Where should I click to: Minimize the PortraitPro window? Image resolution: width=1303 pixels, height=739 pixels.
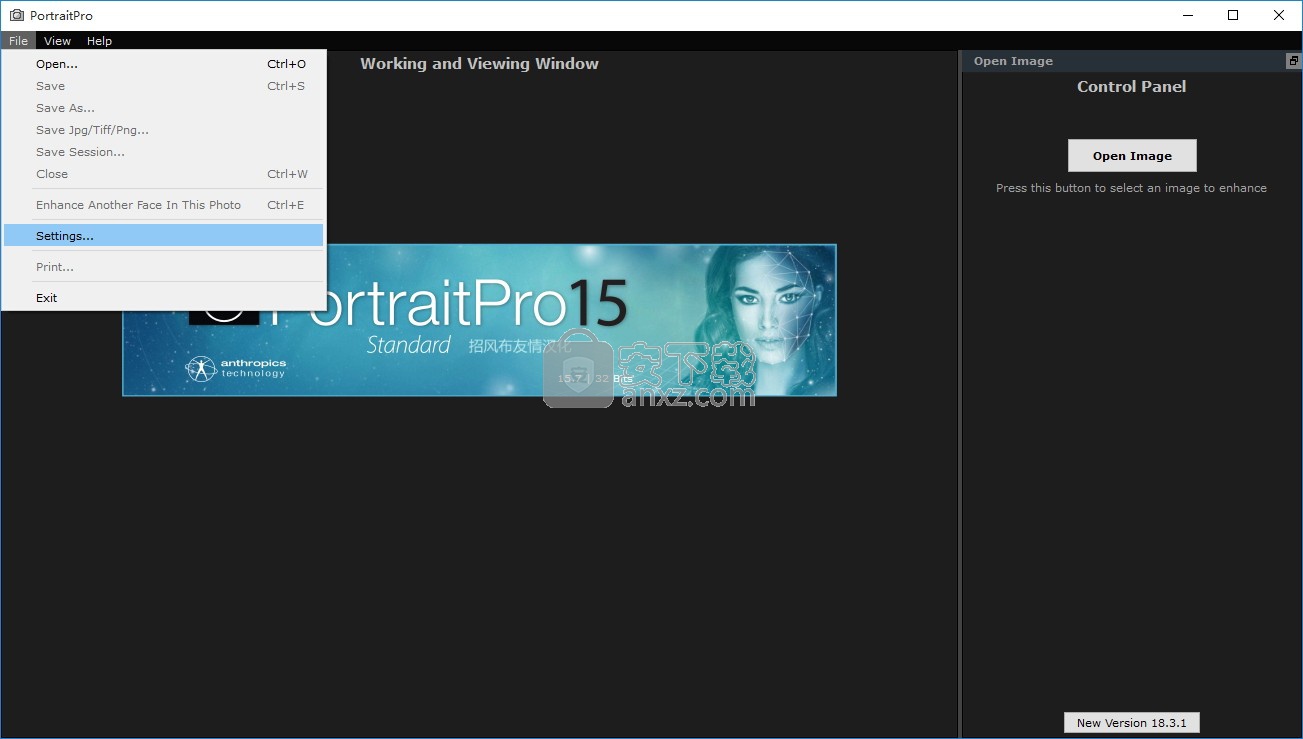[1187, 15]
